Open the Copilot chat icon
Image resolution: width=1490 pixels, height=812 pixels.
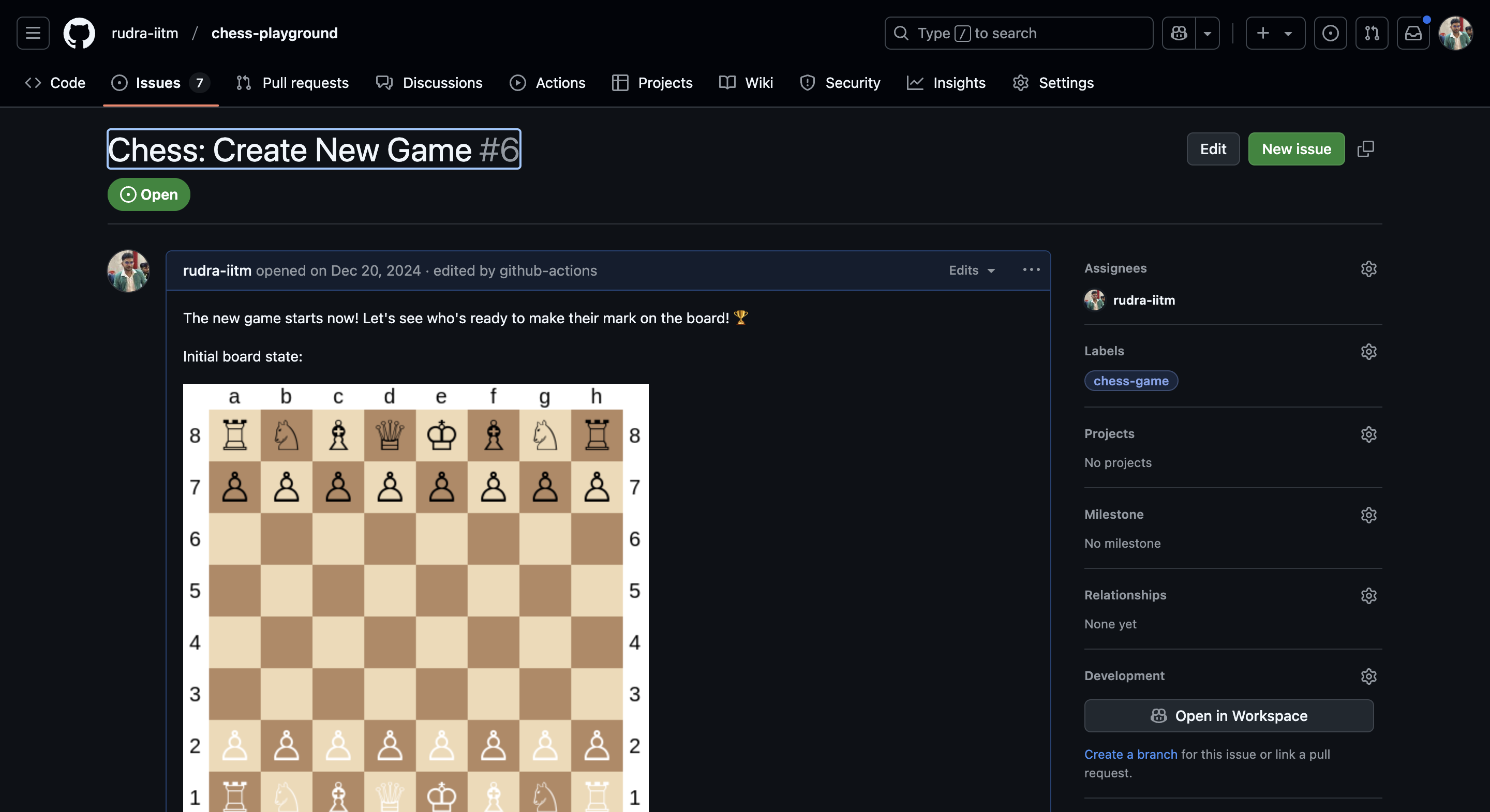pos(1179,33)
